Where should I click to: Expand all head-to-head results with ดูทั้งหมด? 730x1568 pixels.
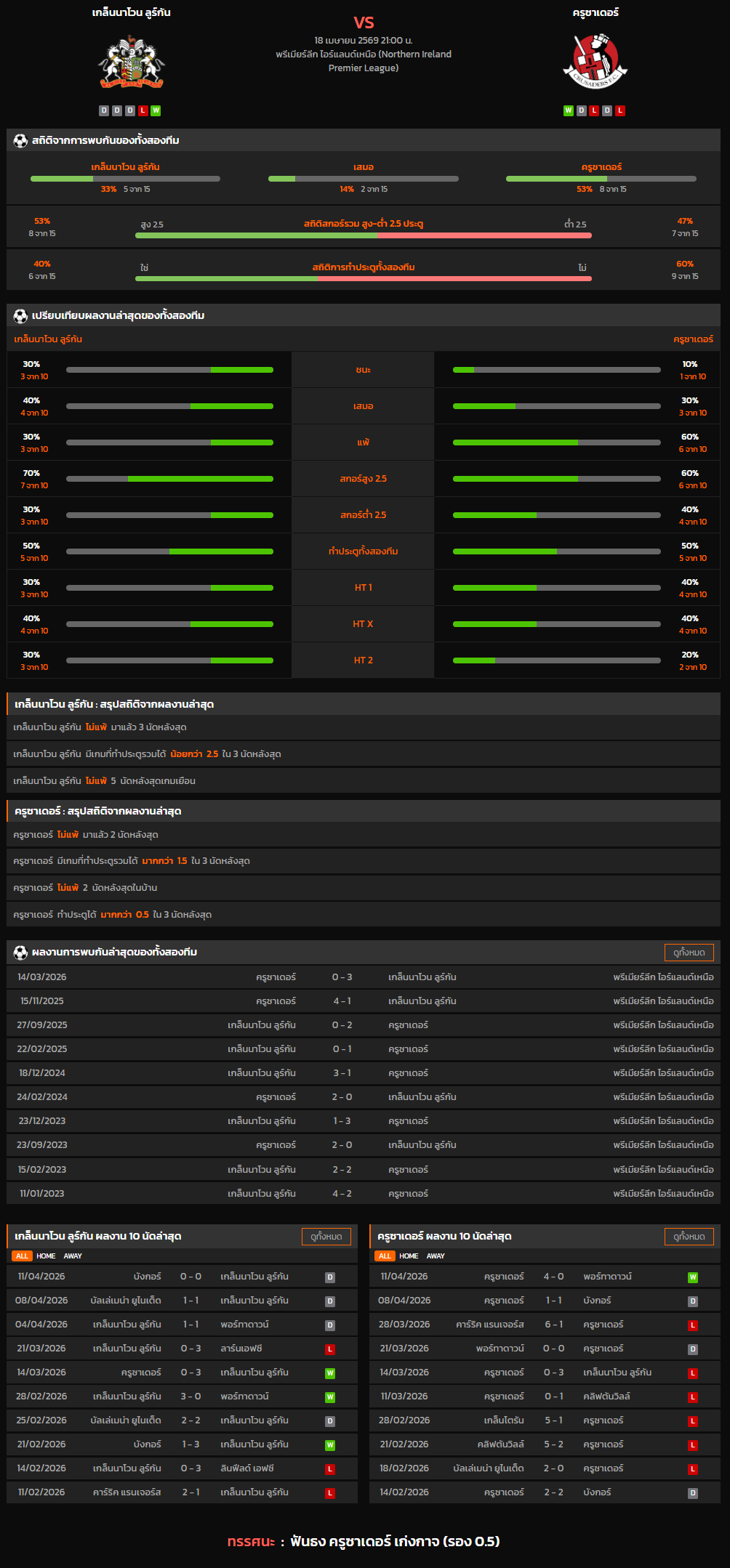coord(689,953)
